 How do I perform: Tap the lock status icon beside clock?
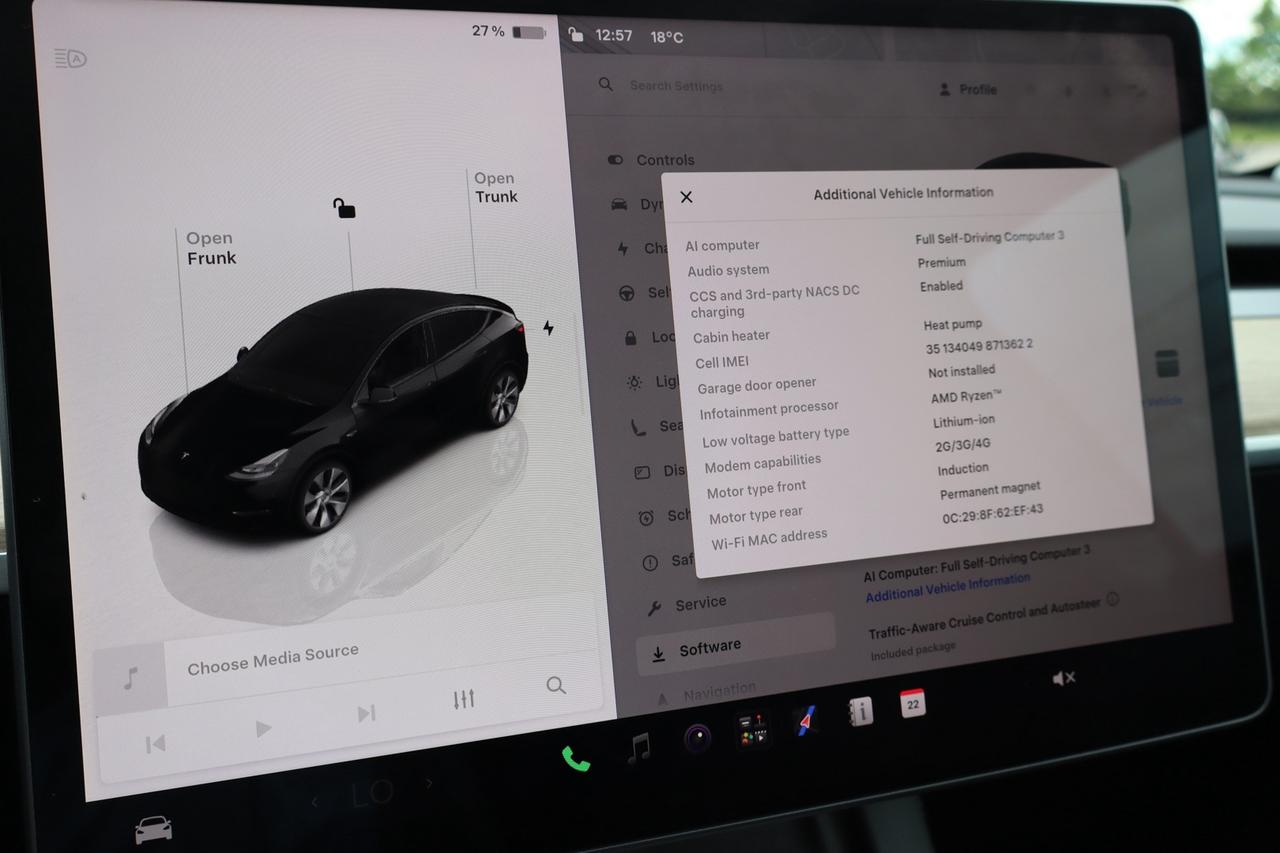(575, 34)
